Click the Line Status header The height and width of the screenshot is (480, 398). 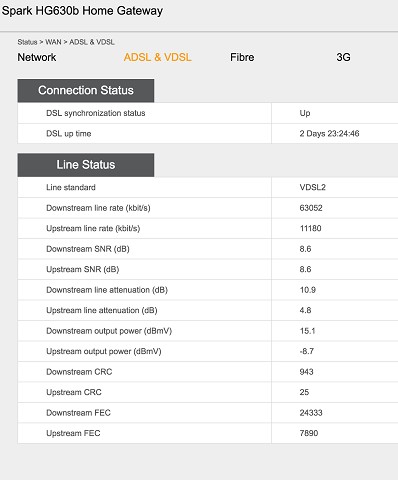(x=86, y=165)
